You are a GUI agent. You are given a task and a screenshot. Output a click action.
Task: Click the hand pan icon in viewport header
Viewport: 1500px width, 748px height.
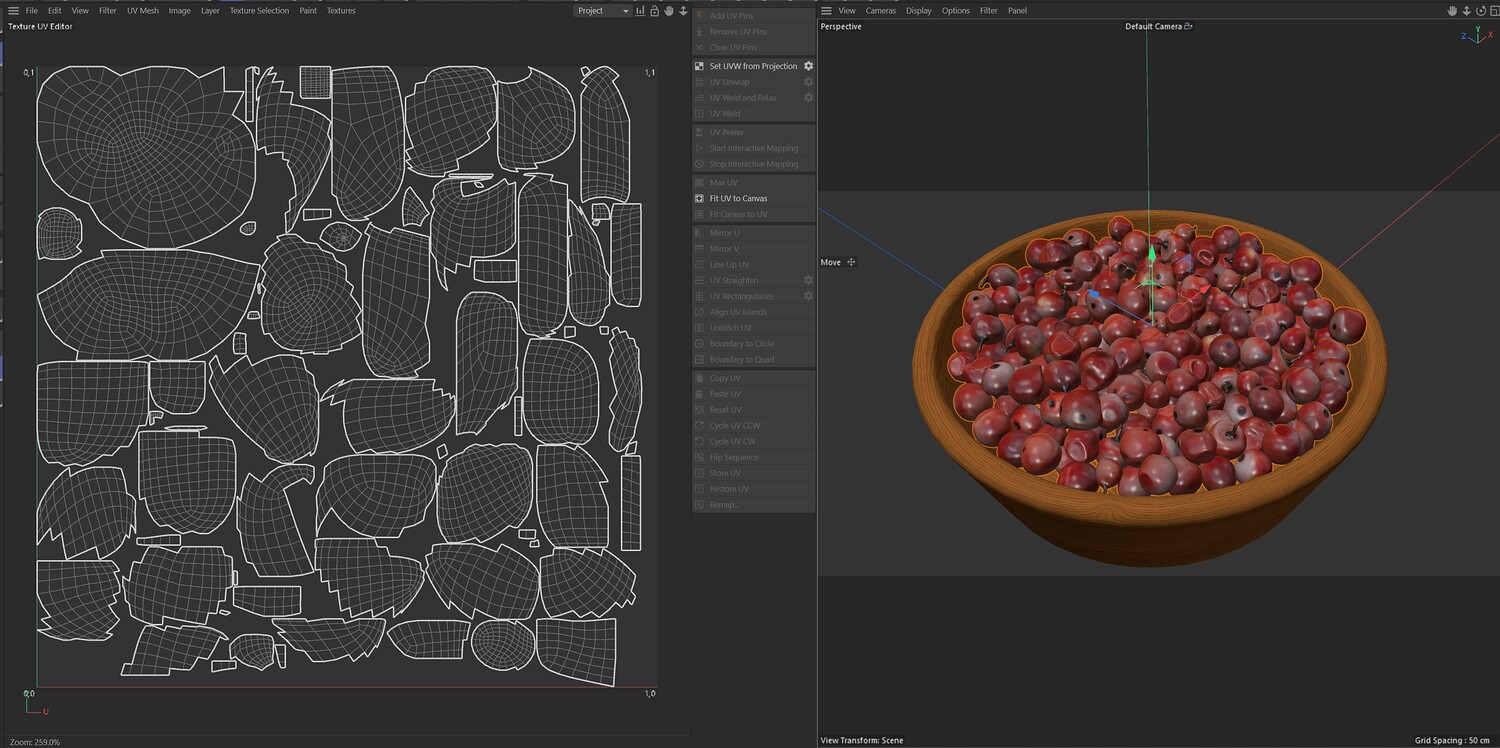pyautogui.click(x=1452, y=11)
